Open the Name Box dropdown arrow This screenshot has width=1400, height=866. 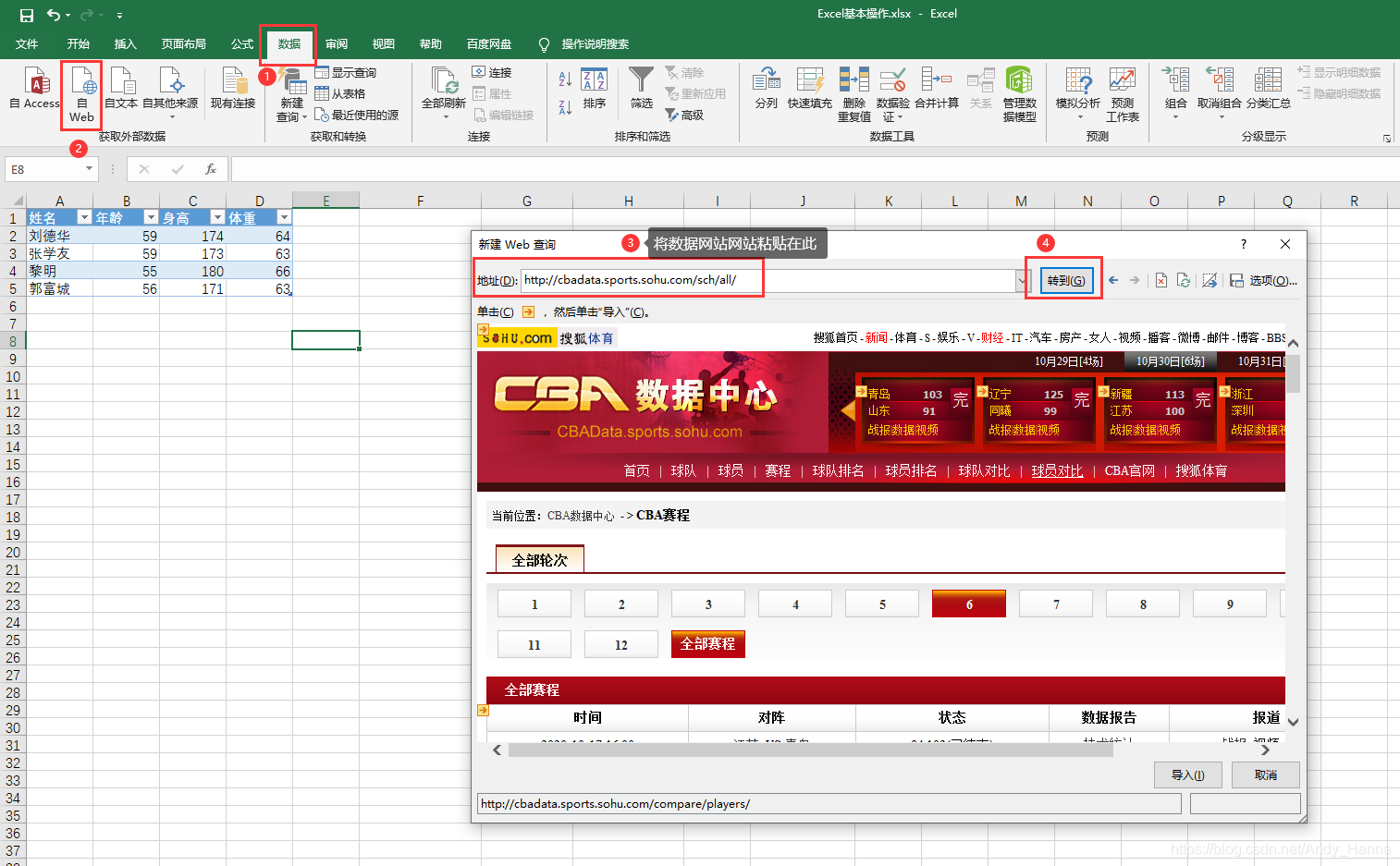click(x=89, y=169)
